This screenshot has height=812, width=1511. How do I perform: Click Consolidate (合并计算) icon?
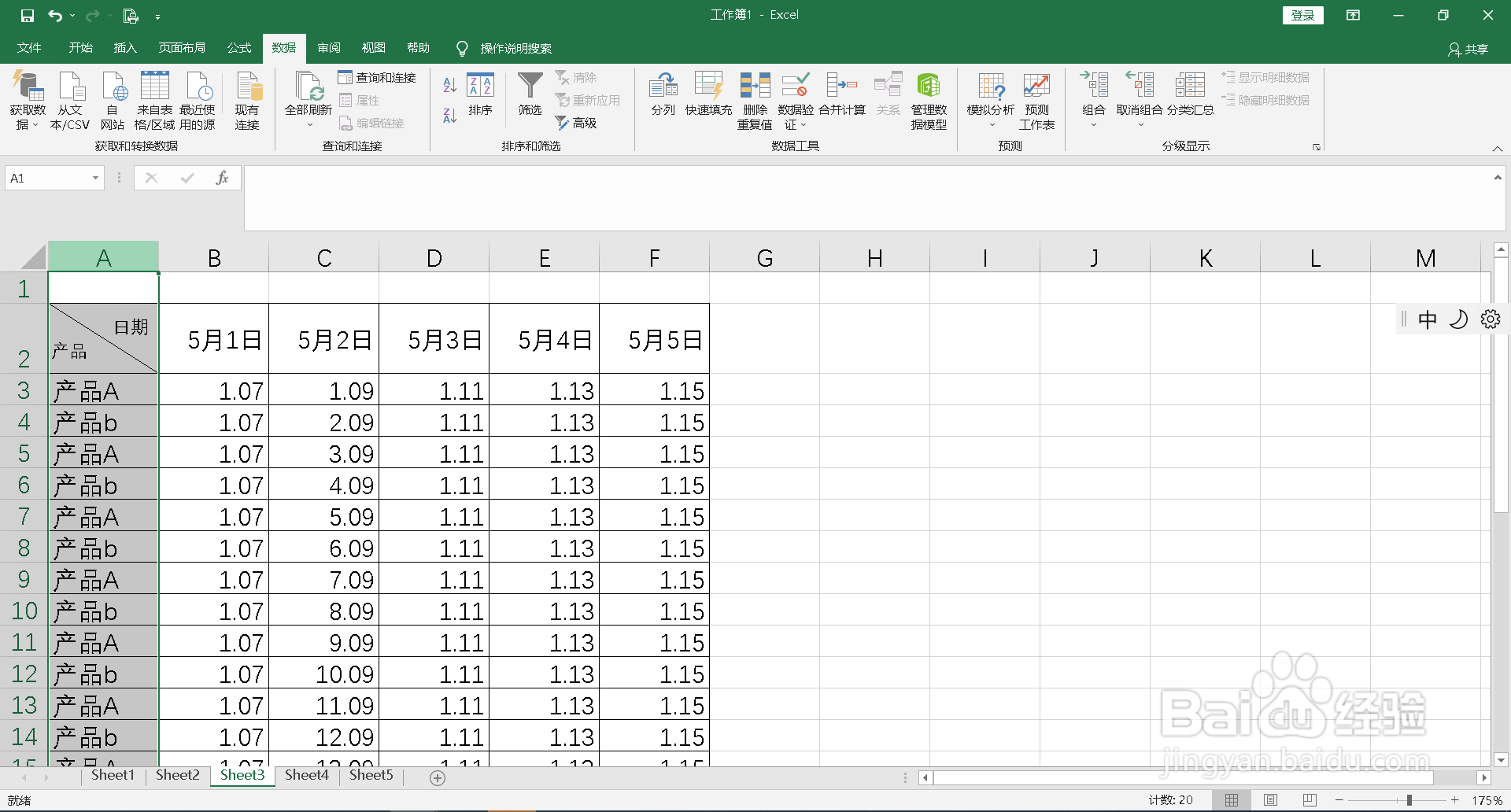[842, 94]
